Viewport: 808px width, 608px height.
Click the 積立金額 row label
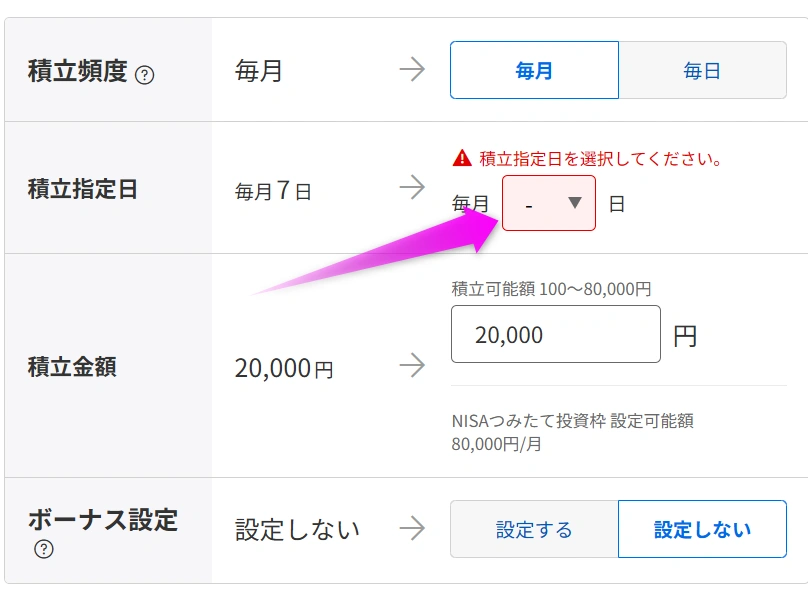tap(72, 367)
